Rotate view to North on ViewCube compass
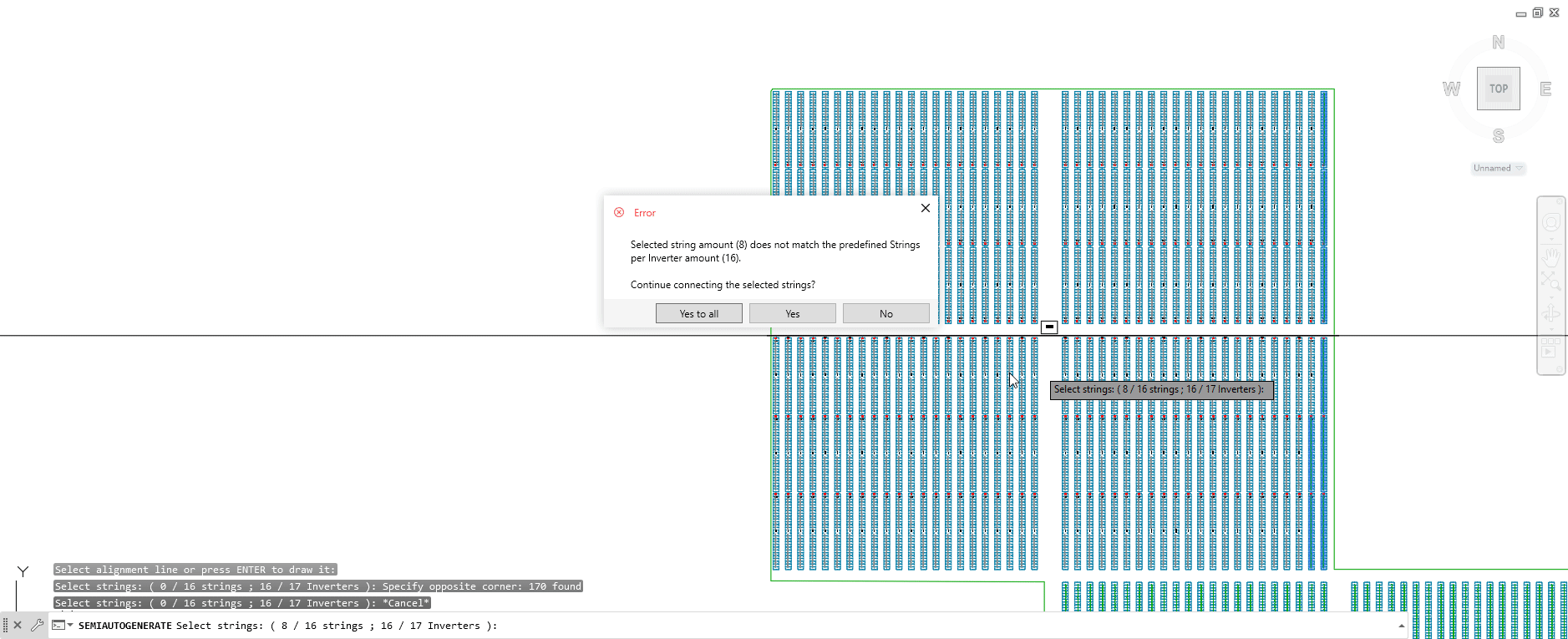 (x=1498, y=43)
